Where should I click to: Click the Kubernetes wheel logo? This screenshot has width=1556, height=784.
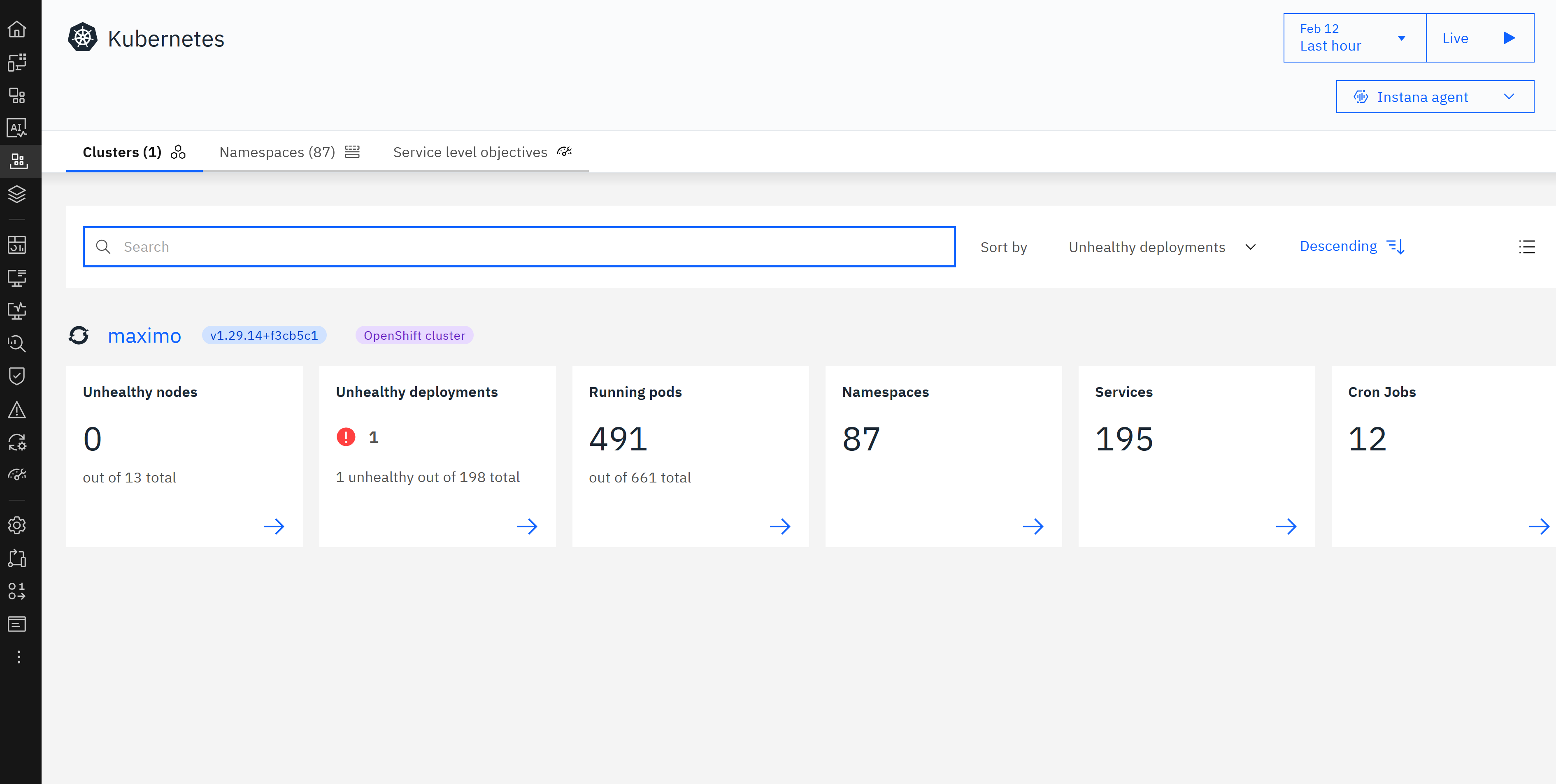(83, 38)
